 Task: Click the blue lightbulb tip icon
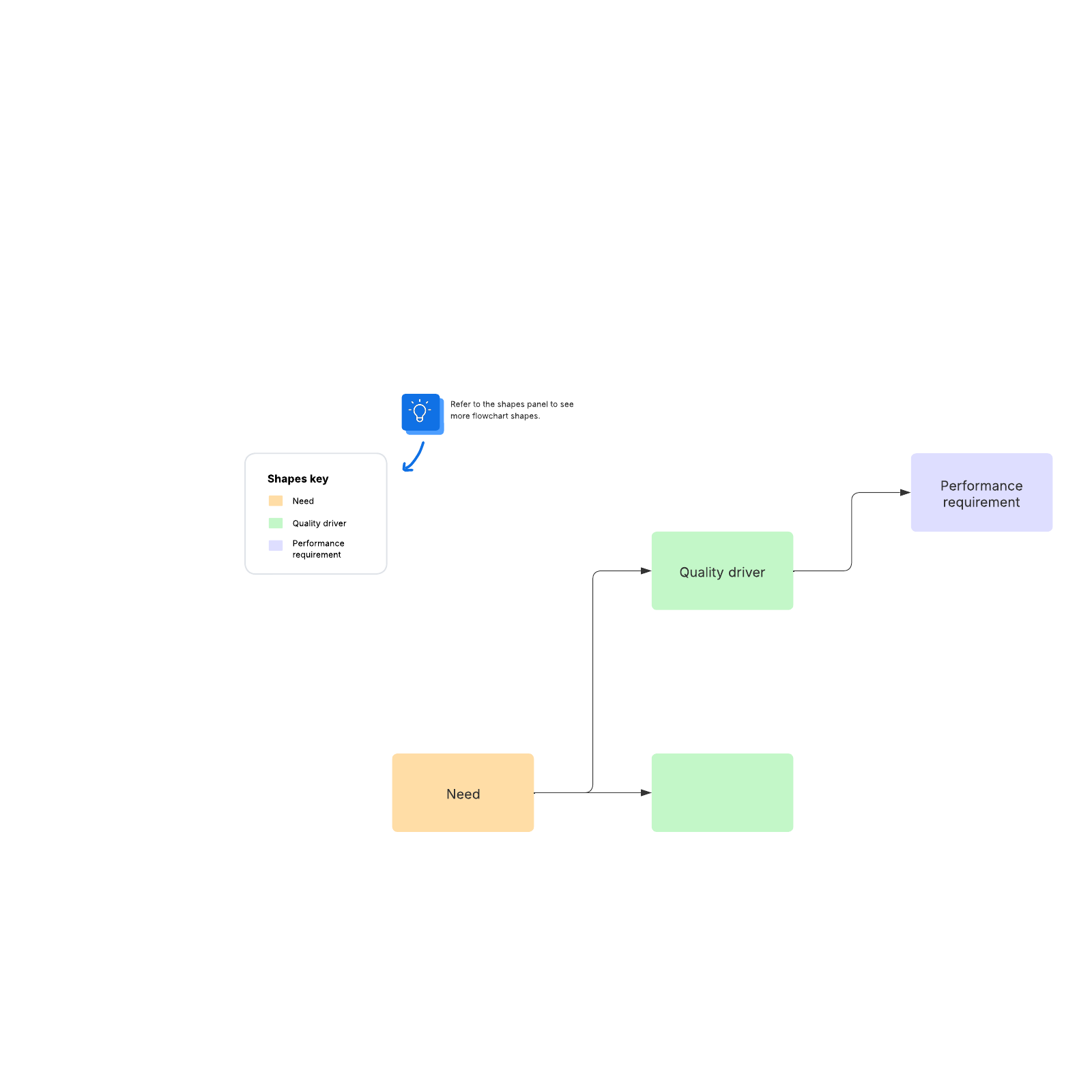pos(421,412)
